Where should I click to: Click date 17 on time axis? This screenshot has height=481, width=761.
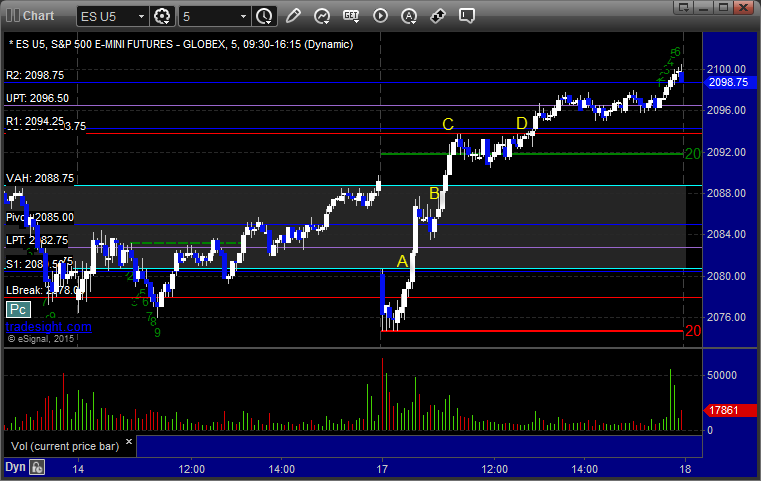point(382,469)
